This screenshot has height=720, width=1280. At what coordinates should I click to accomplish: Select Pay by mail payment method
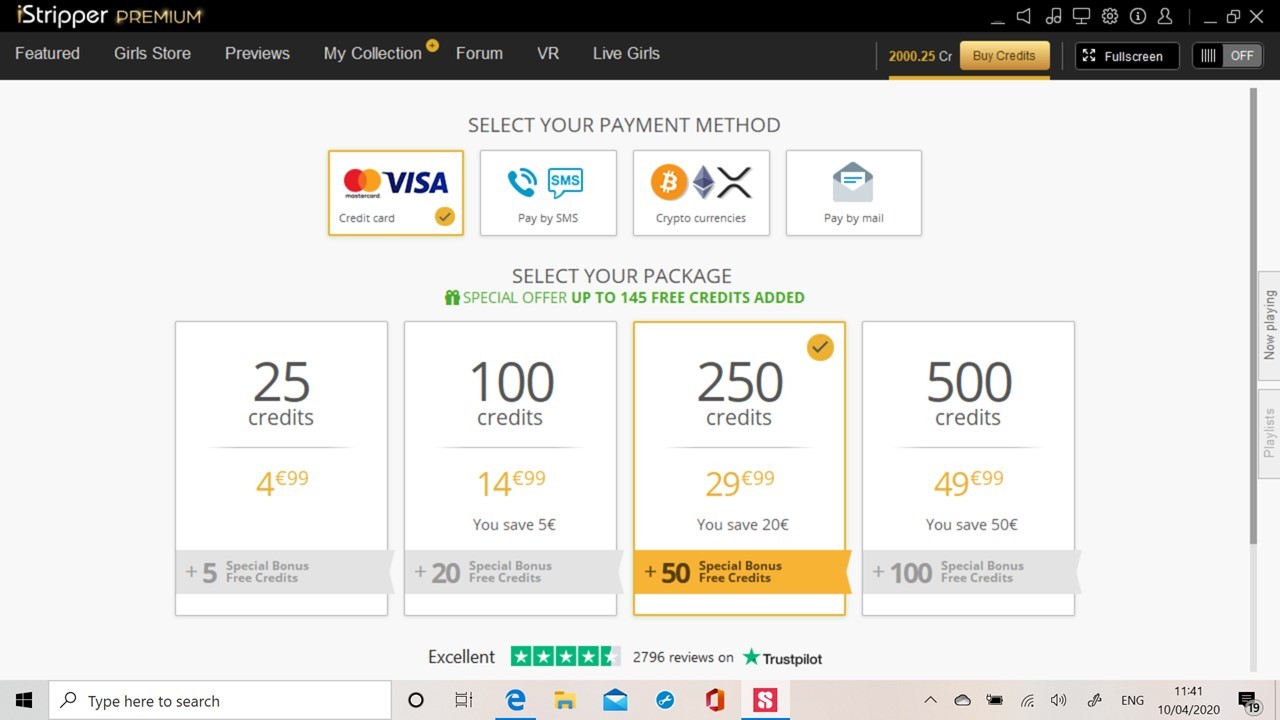click(x=854, y=193)
